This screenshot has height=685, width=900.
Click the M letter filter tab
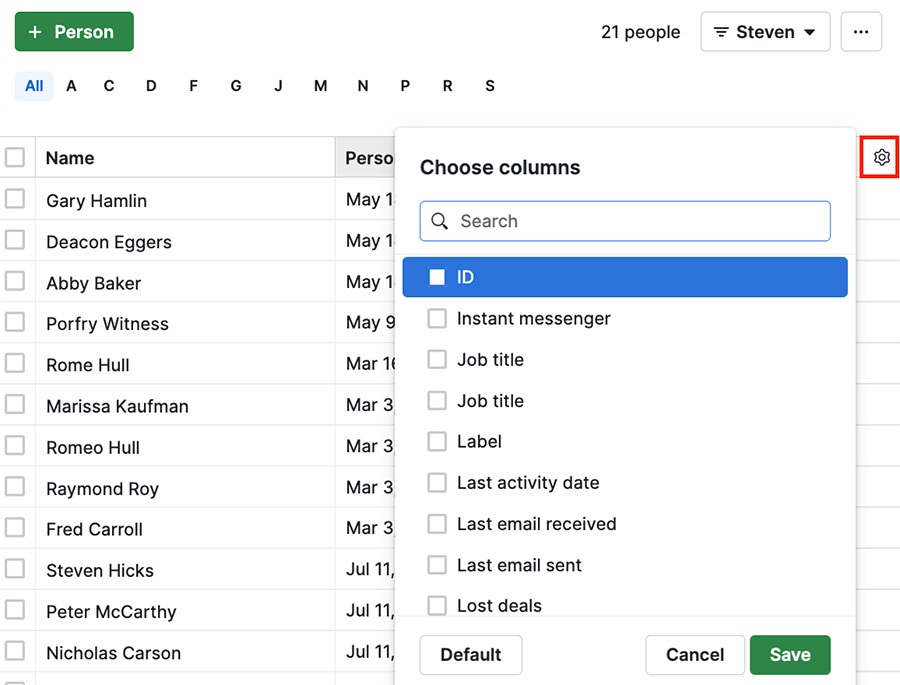tap(320, 86)
